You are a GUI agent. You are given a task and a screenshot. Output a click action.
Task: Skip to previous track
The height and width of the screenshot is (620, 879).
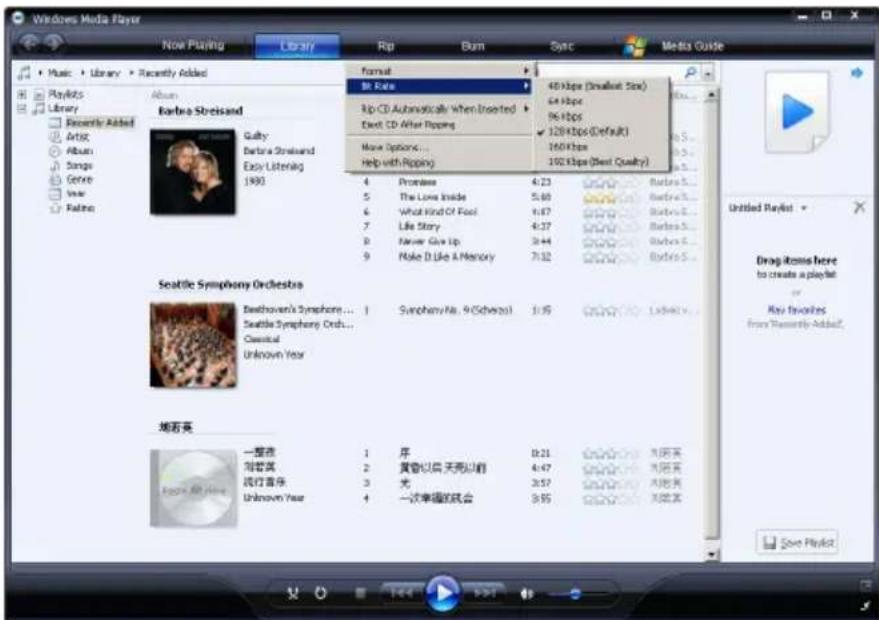coord(401,593)
